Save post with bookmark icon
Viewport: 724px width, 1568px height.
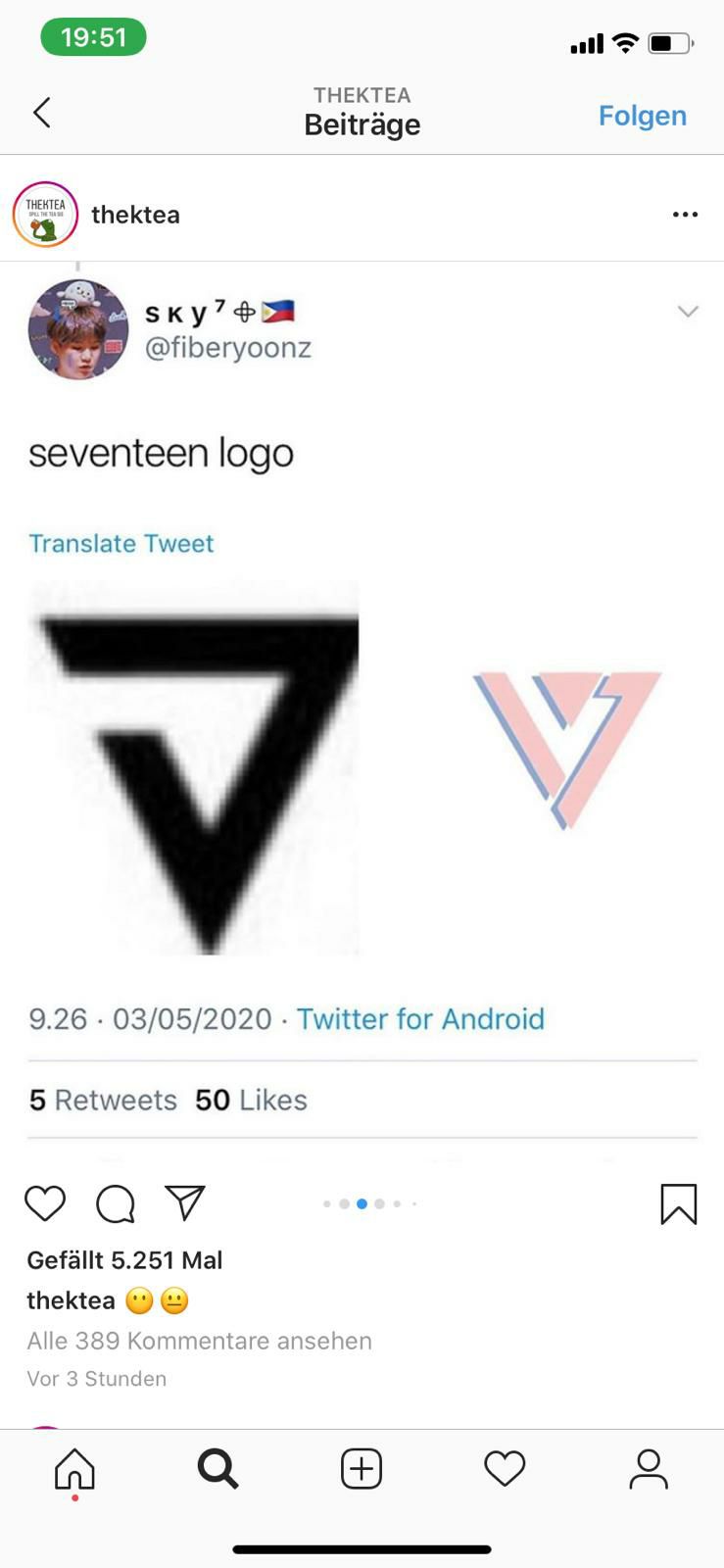coord(679,1204)
